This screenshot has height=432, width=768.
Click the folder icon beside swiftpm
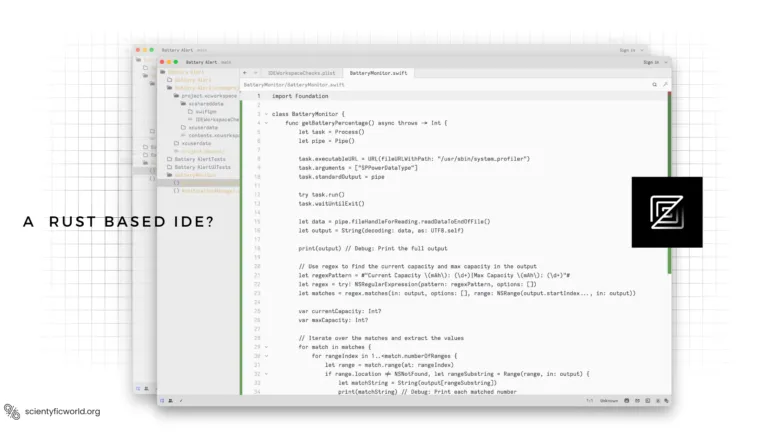pos(191,112)
